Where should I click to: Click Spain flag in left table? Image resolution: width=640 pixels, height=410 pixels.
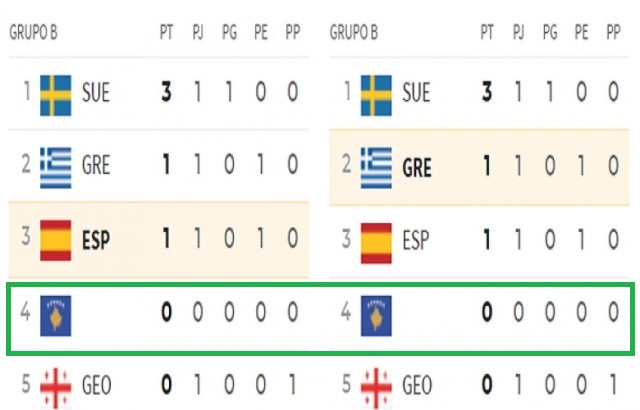[56, 240]
